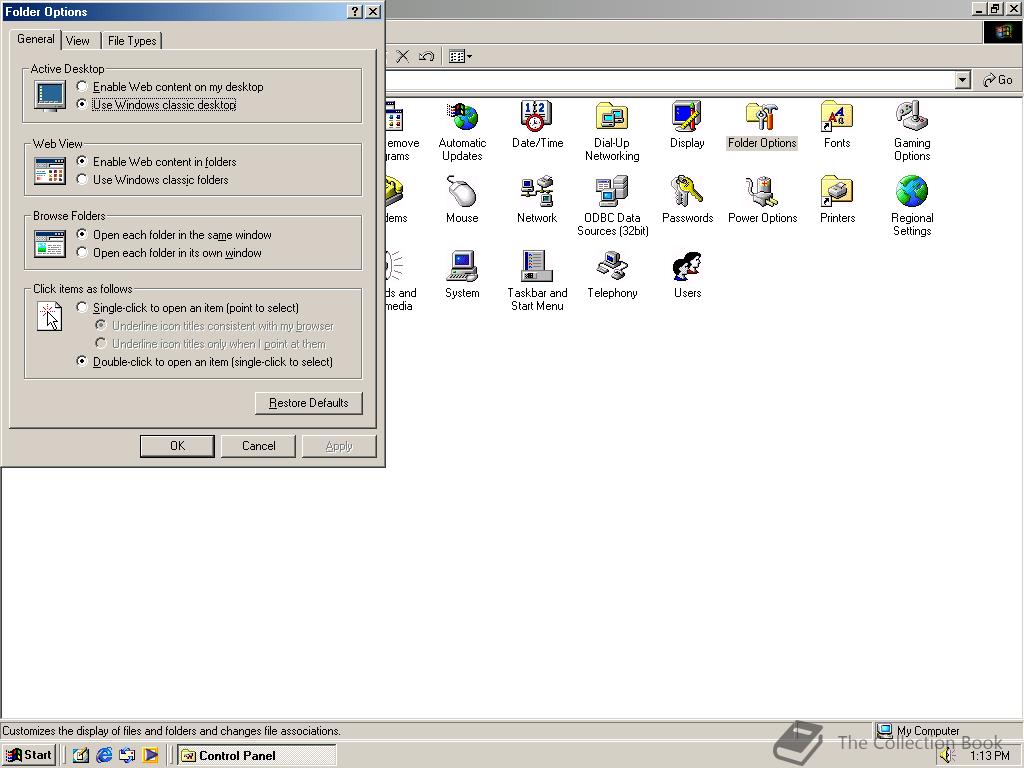Click the 1:13 PM clock in tray
The image size is (1024, 768).
click(989, 756)
